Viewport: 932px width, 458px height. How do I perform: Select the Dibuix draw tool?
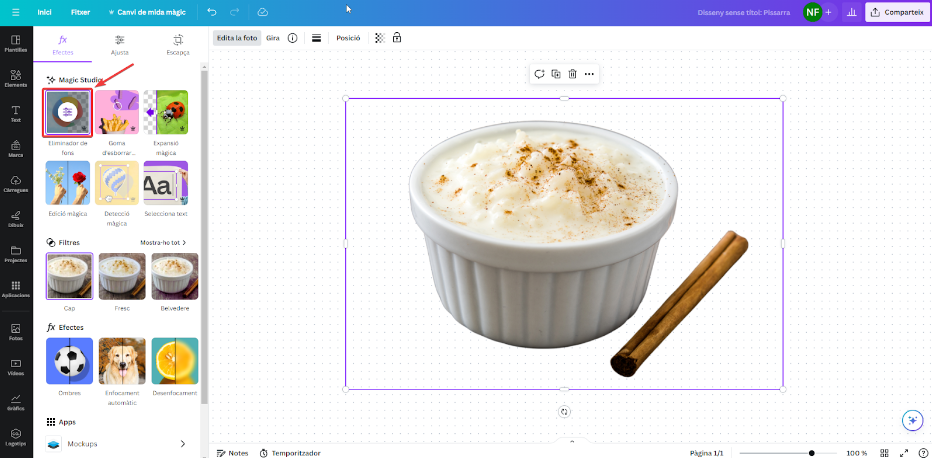[16, 219]
